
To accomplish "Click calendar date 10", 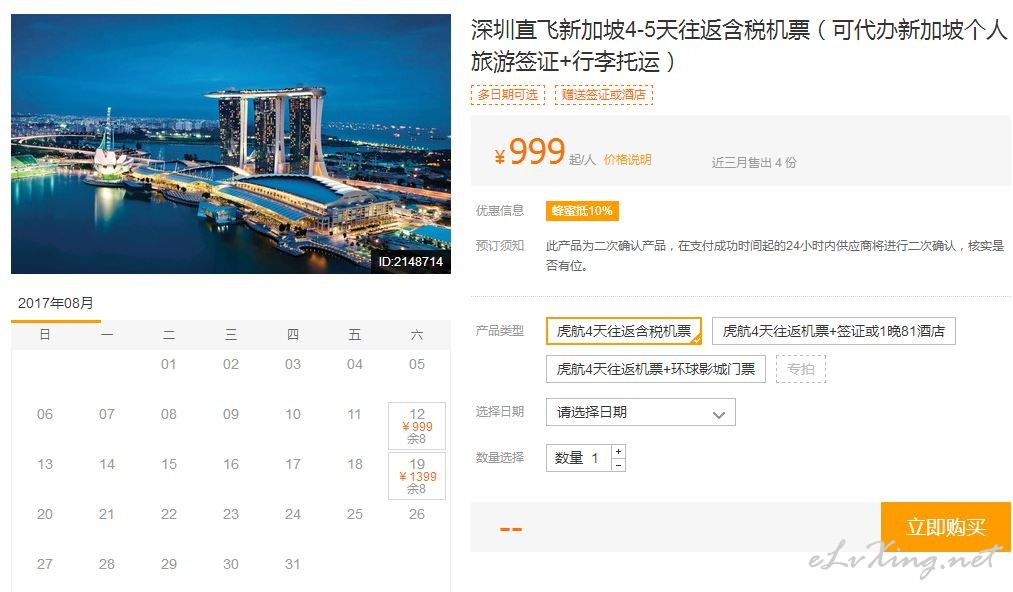I will pos(293,414).
